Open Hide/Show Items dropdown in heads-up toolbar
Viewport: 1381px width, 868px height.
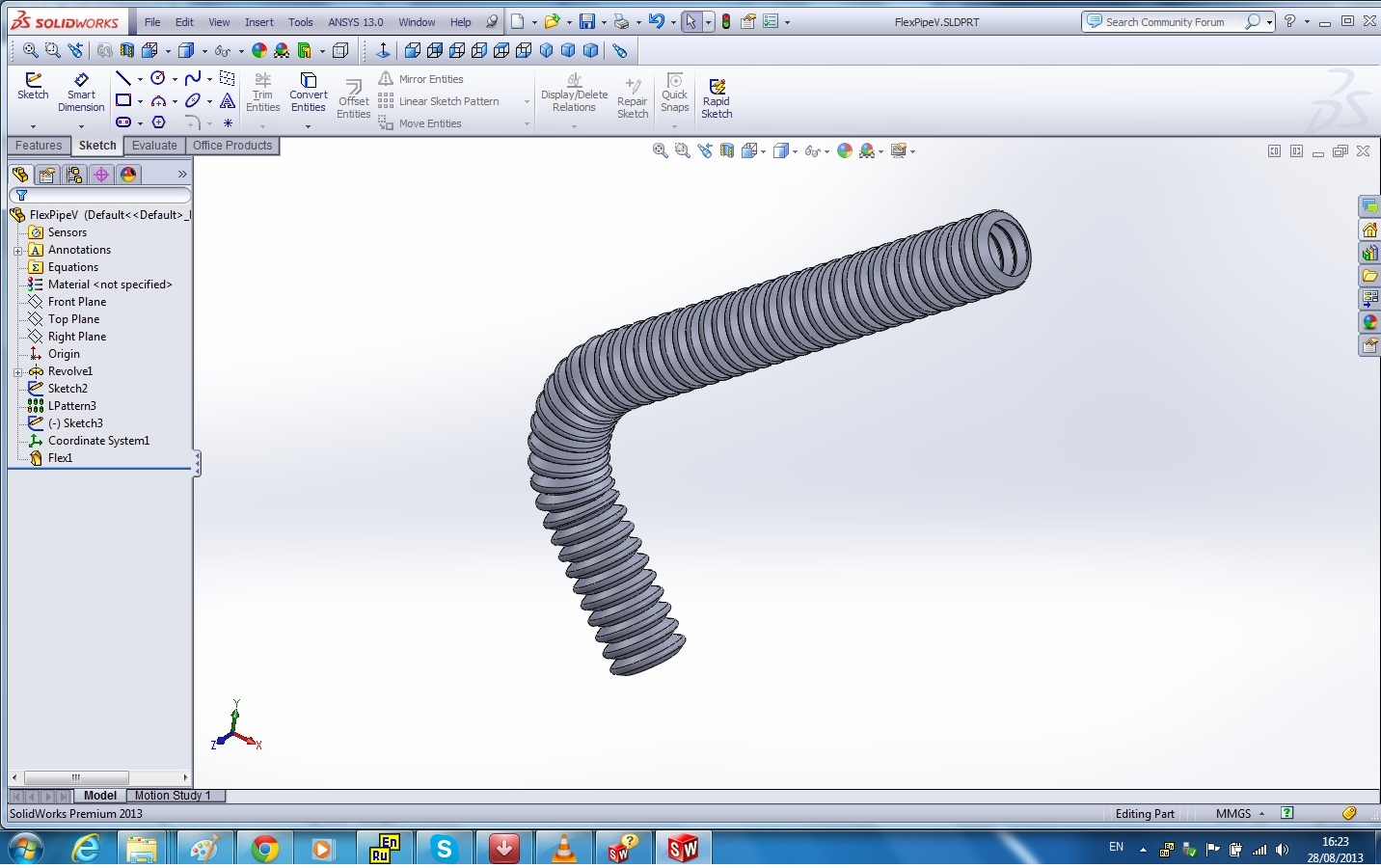coord(826,150)
